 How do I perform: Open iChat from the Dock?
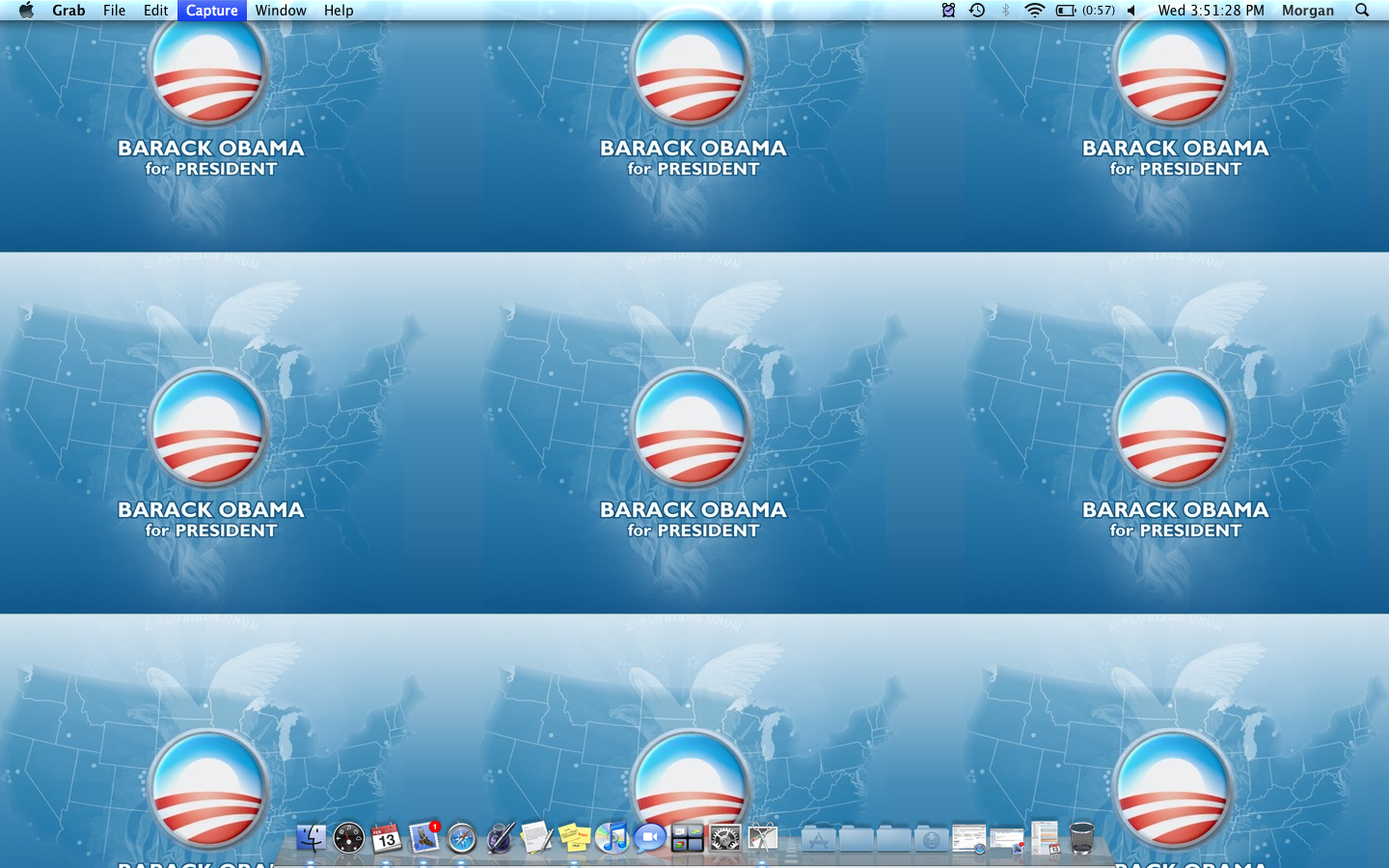pos(649,837)
